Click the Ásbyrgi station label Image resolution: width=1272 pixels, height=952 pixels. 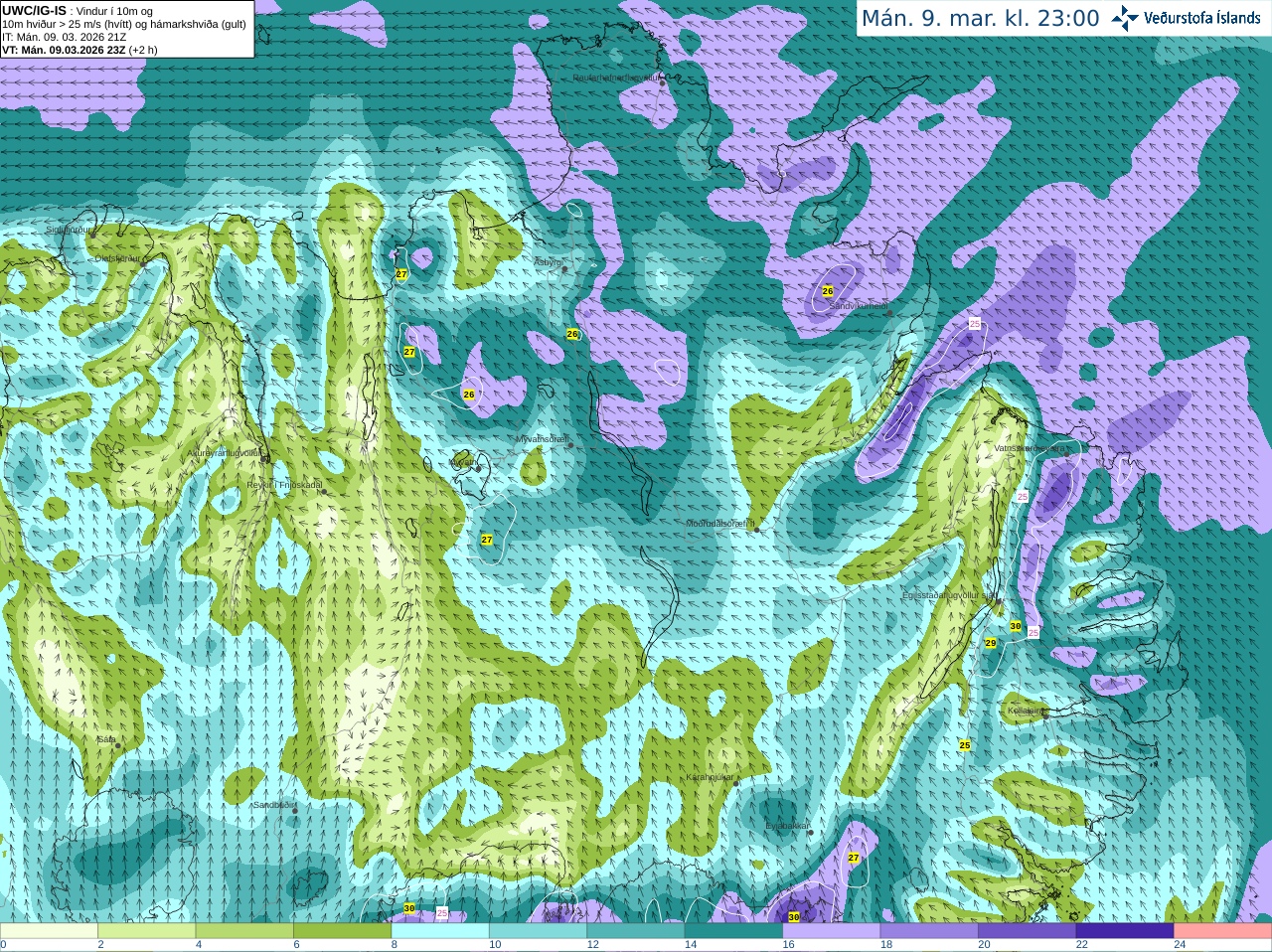pos(549,262)
